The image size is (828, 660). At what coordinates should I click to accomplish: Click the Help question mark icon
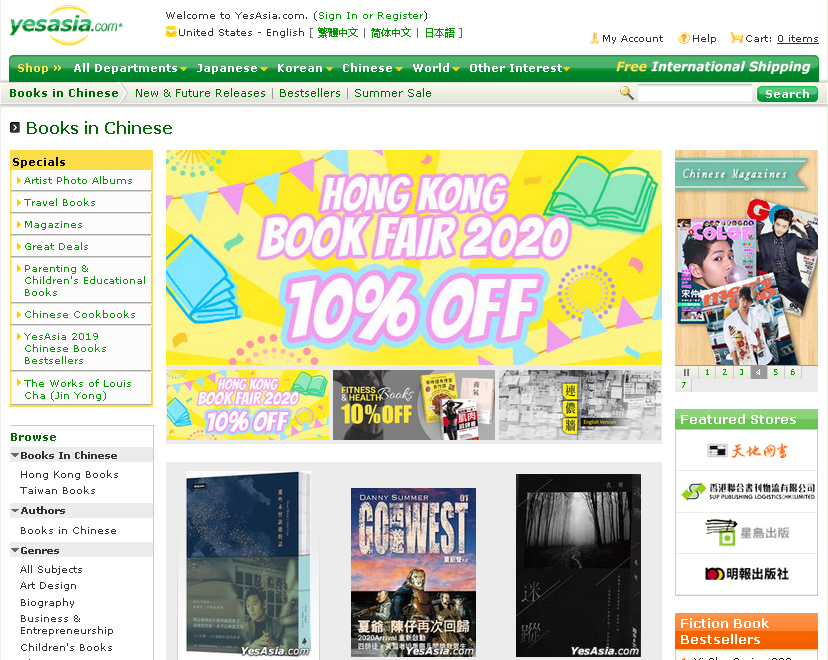point(684,38)
